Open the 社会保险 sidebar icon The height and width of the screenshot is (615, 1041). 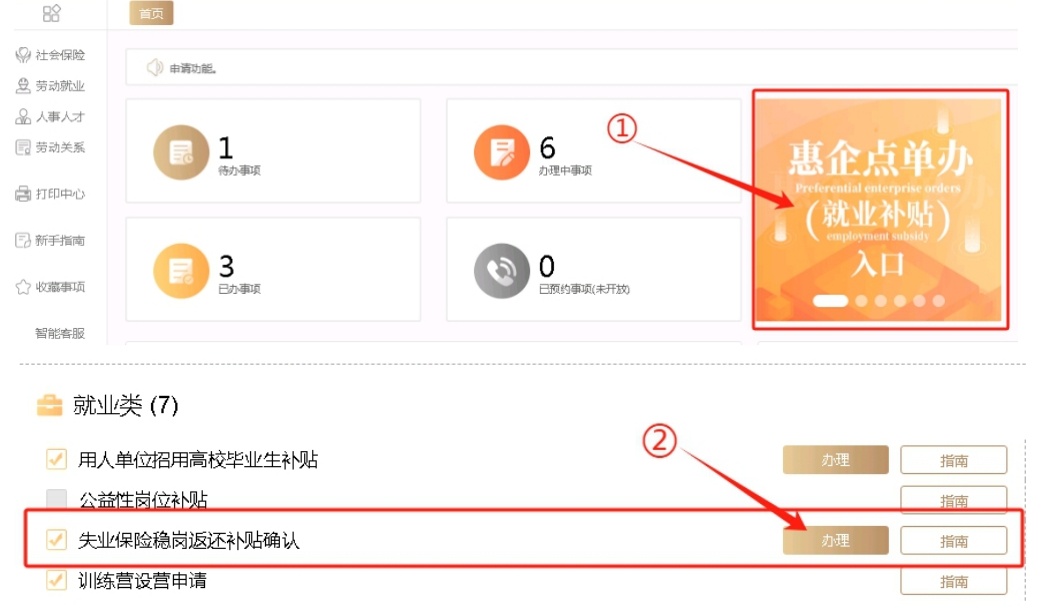[23, 54]
